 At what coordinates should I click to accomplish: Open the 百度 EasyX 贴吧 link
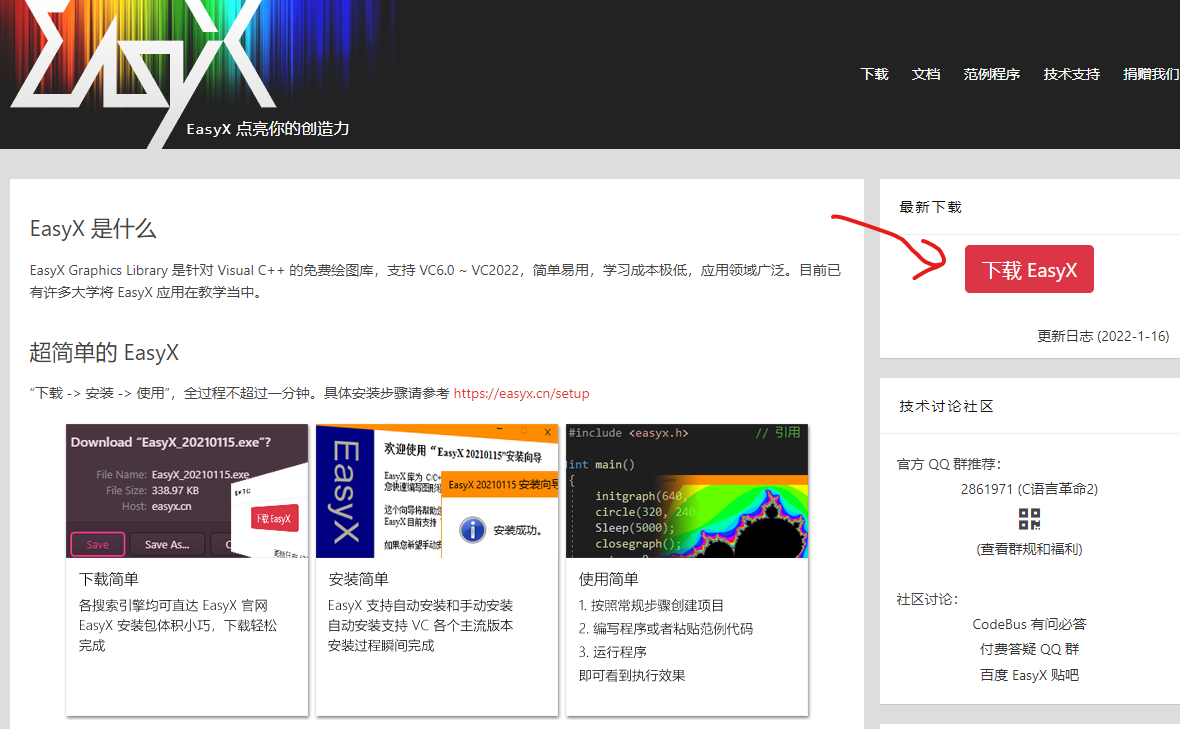point(1029,675)
